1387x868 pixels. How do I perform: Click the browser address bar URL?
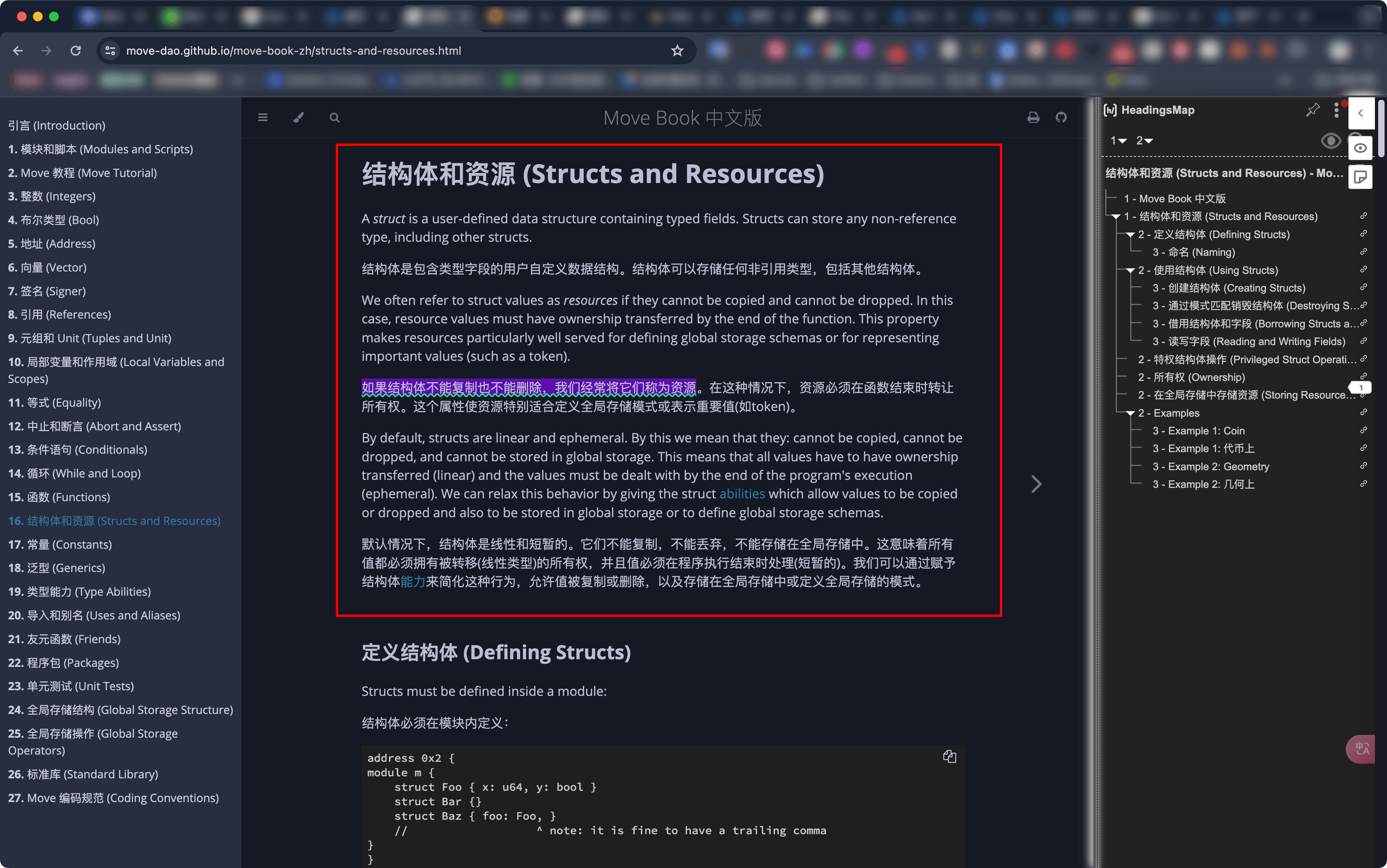click(x=293, y=51)
